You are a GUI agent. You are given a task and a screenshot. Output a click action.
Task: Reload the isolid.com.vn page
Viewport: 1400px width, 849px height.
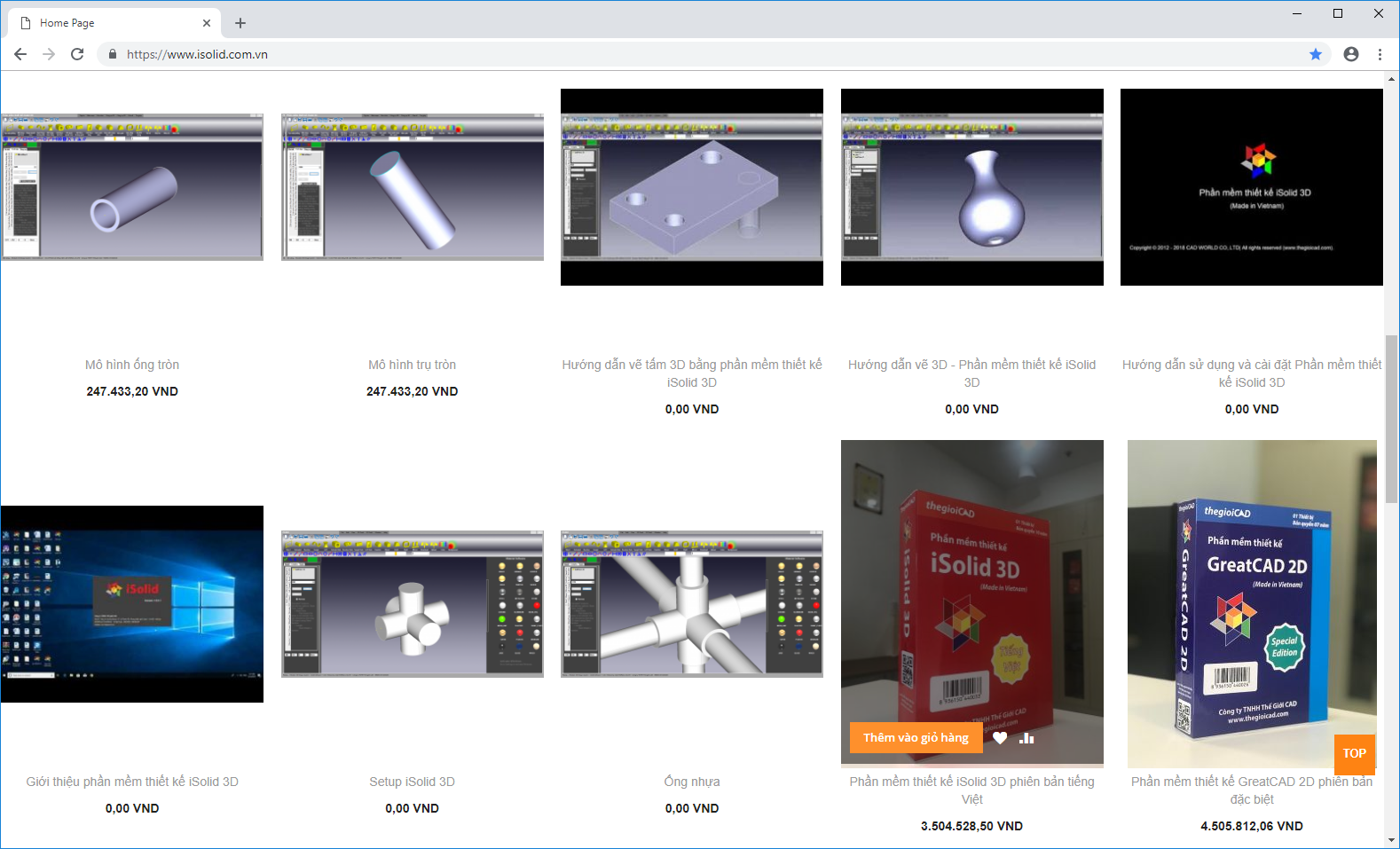[77, 54]
